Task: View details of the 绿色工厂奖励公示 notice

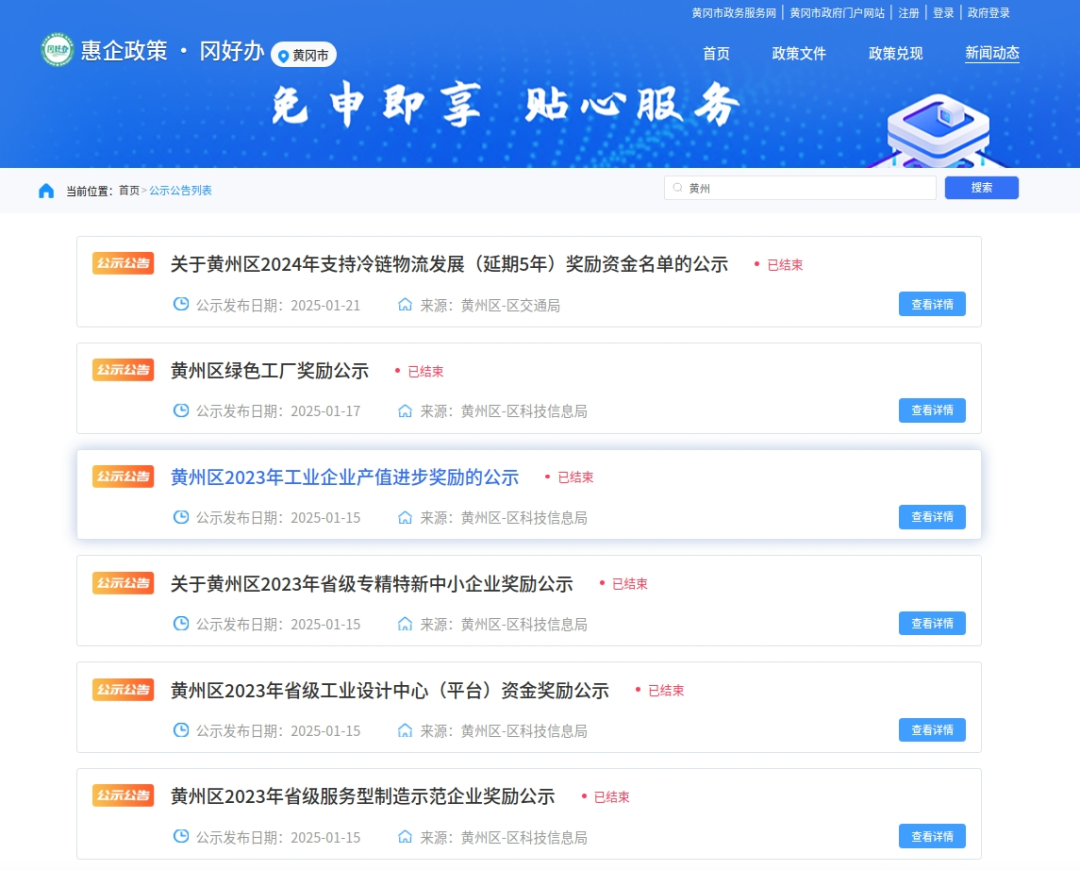Action: click(x=932, y=410)
